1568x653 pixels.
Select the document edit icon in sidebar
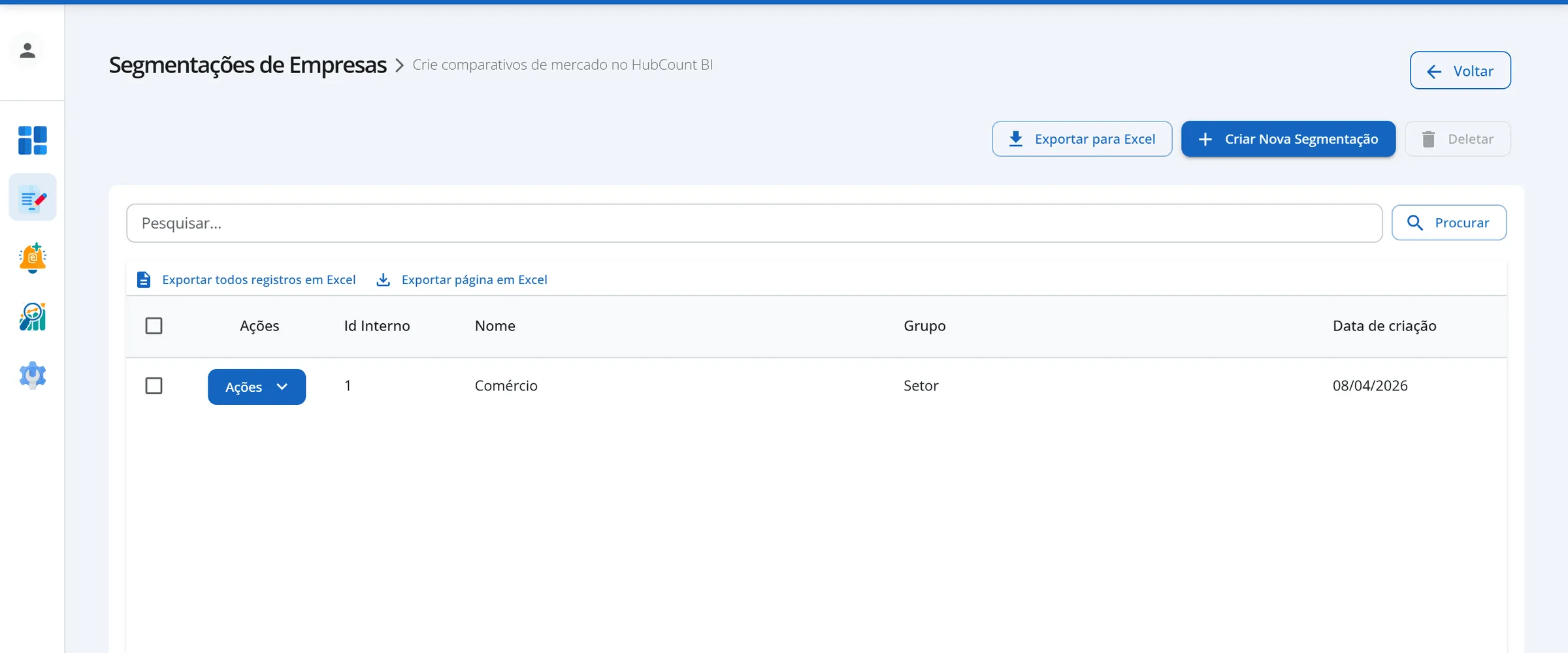tap(33, 198)
